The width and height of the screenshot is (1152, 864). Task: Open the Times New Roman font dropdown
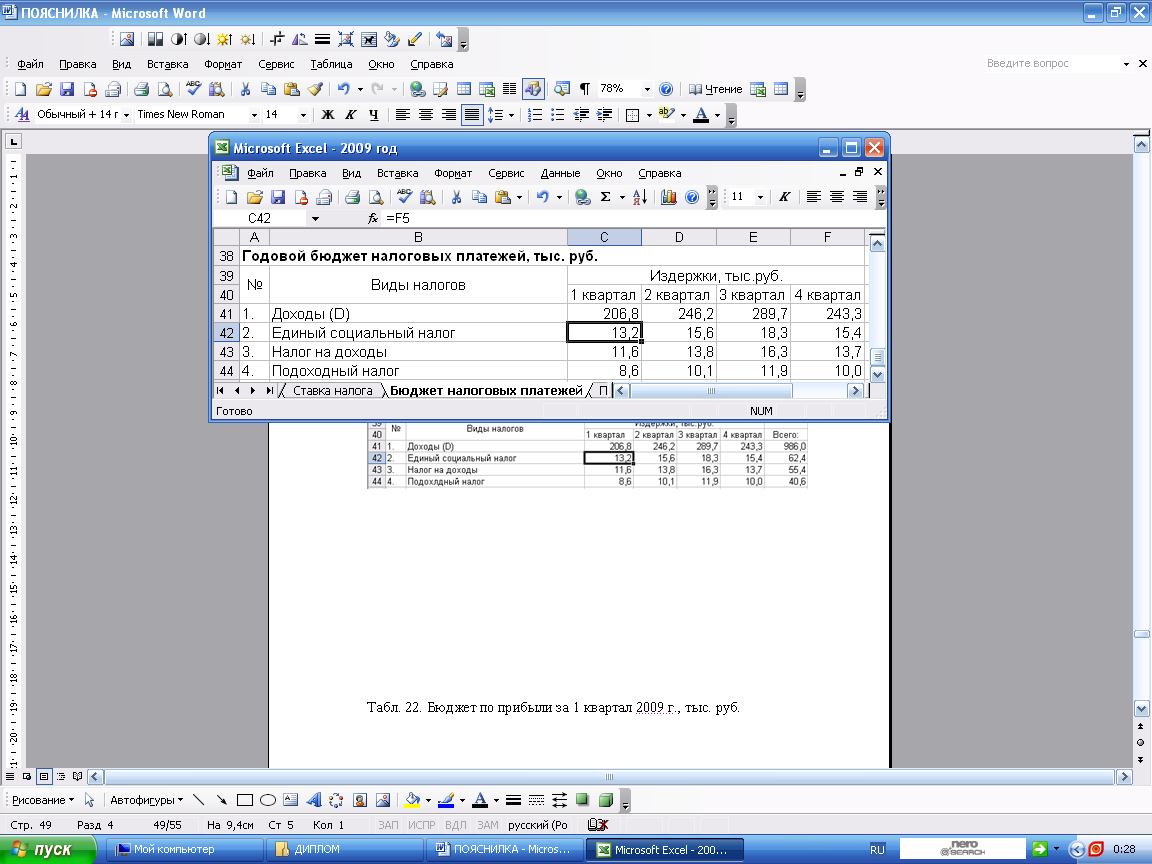tap(254, 115)
